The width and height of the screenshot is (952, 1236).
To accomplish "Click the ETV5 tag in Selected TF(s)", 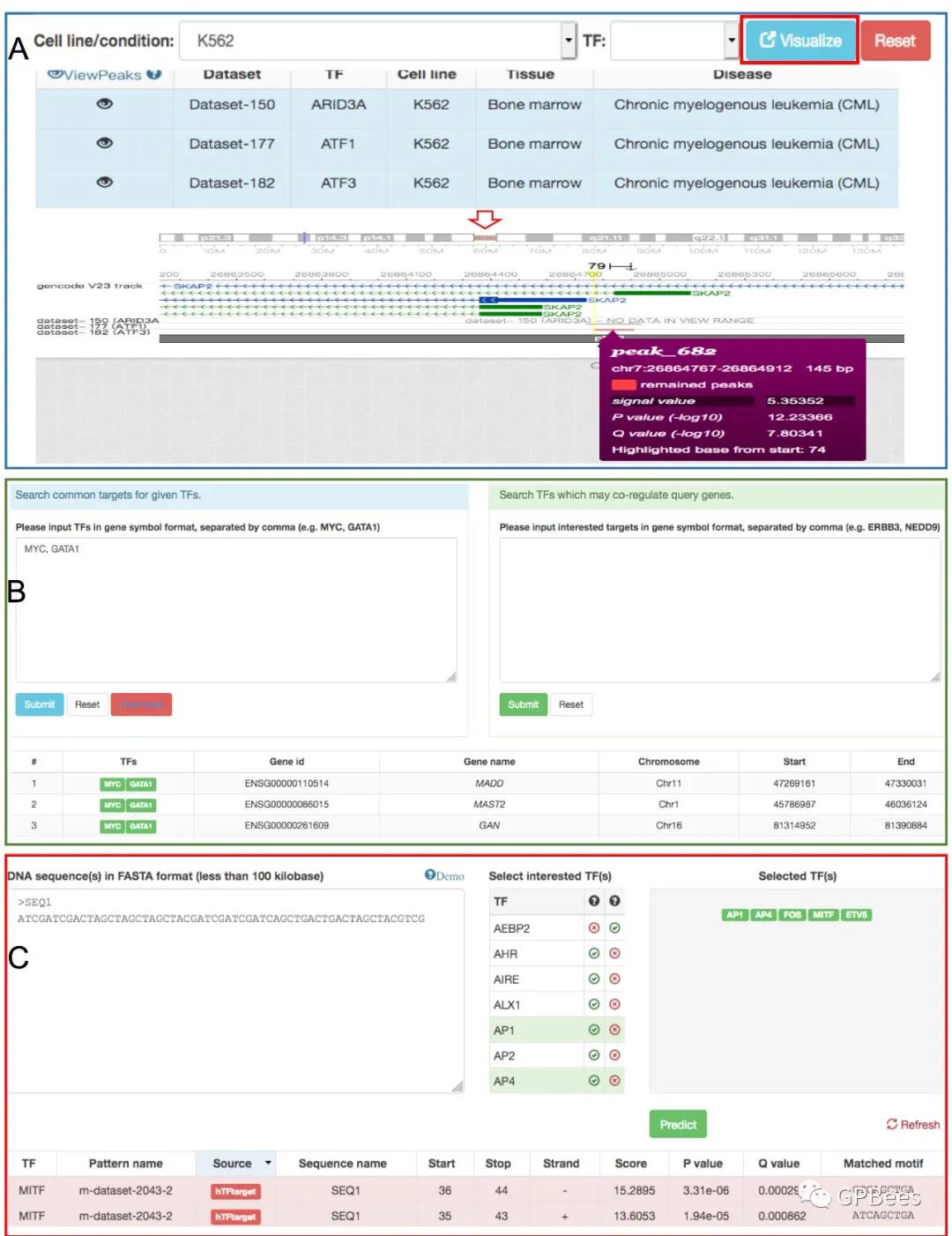I will (x=856, y=915).
